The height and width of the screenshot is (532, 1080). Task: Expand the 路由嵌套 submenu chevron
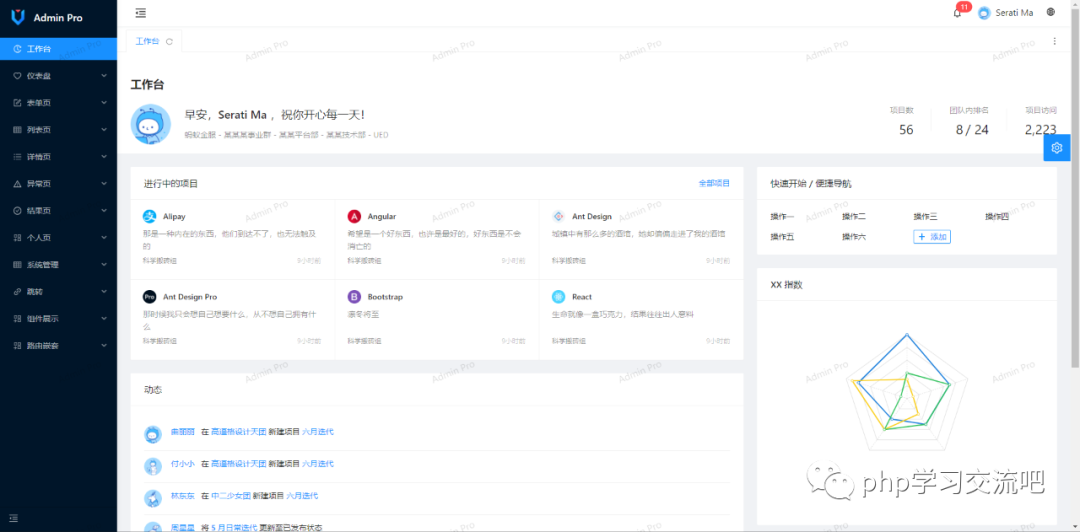pyautogui.click(x=104, y=345)
